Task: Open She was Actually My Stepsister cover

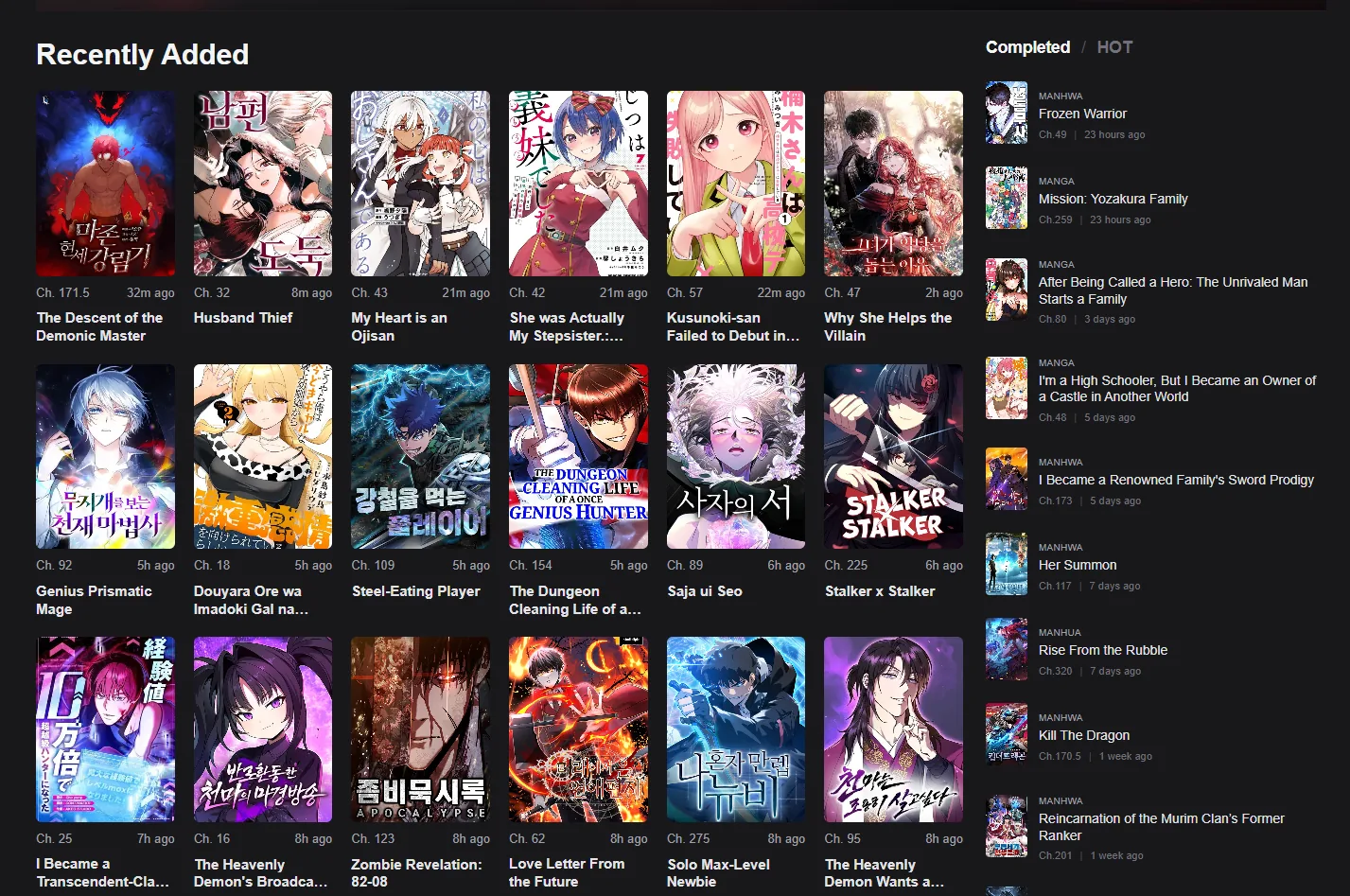Action: [x=578, y=184]
